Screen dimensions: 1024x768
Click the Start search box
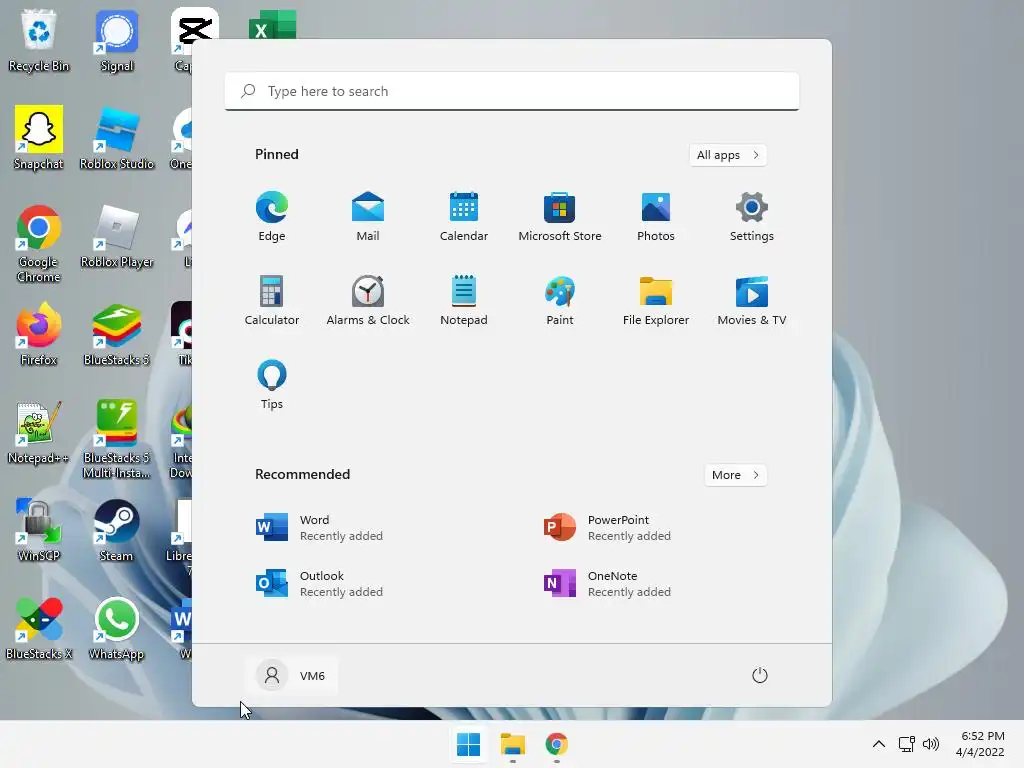pos(512,91)
